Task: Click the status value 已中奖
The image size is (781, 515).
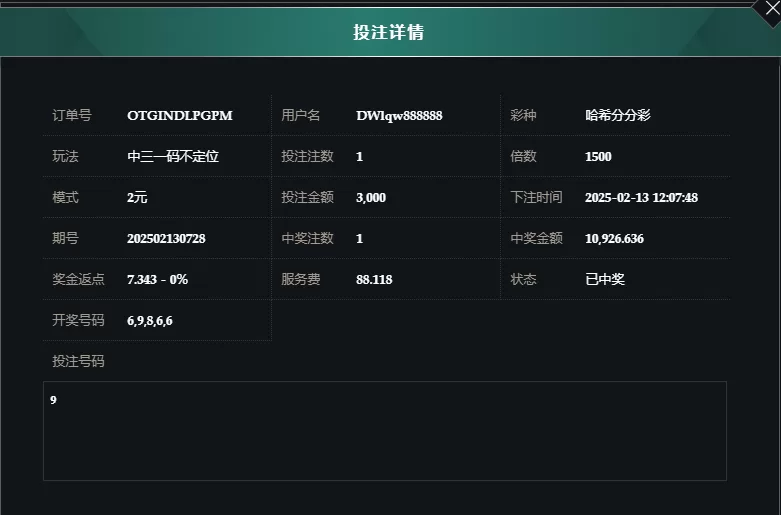Action: pyautogui.click(x=605, y=279)
